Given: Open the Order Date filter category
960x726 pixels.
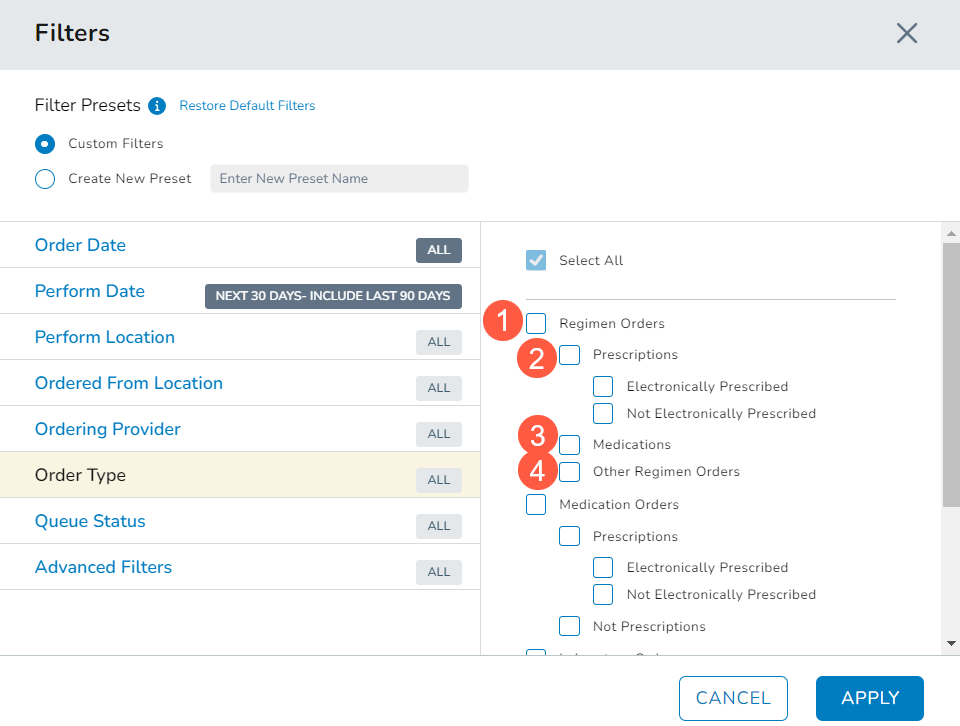Looking at the screenshot, I should [80, 245].
